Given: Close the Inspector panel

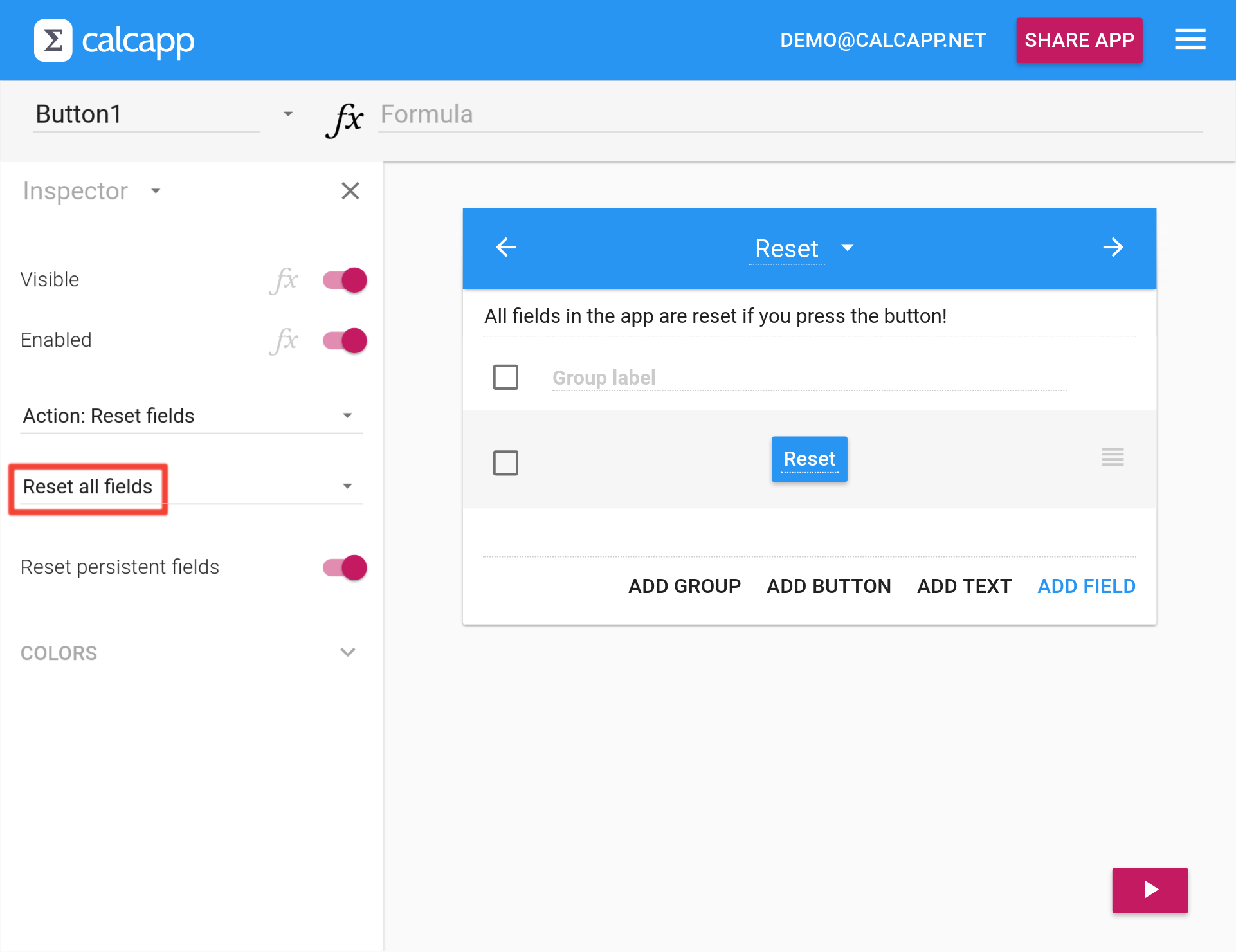Looking at the screenshot, I should 350,191.
